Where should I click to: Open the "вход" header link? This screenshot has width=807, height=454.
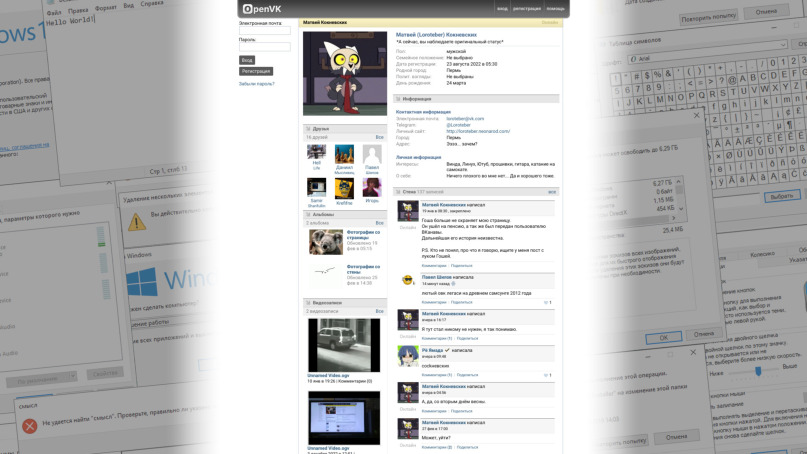click(x=502, y=9)
